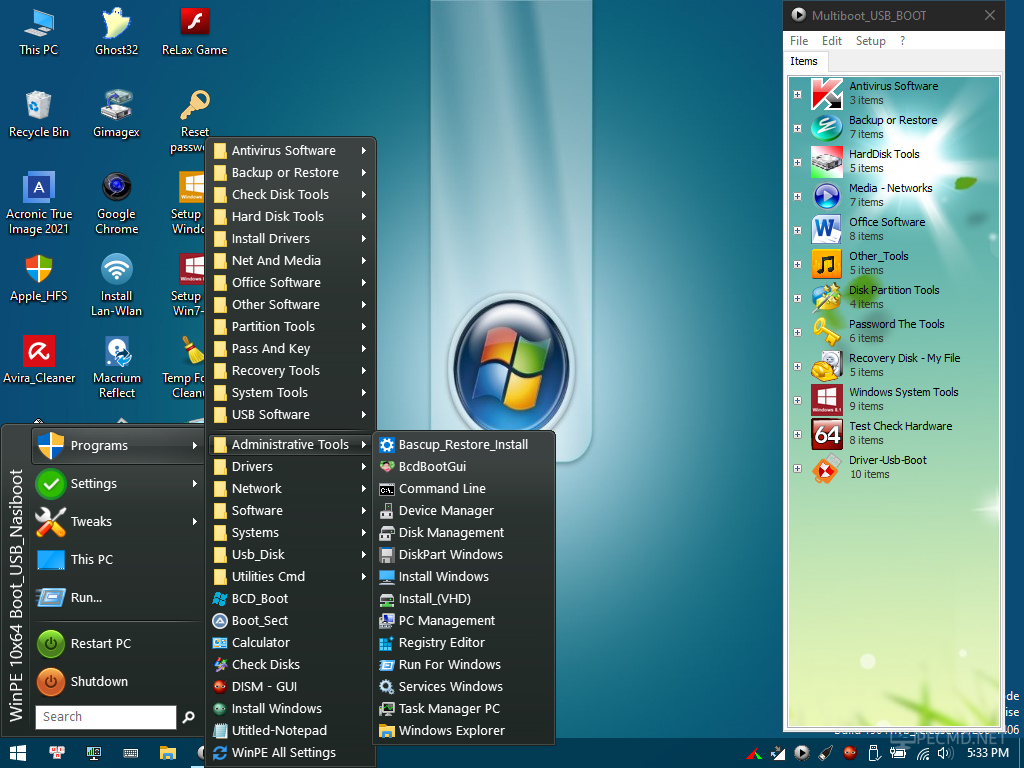Click Run... in start menu
This screenshot has height=768, width=1024.
click(x=118, y=598)
